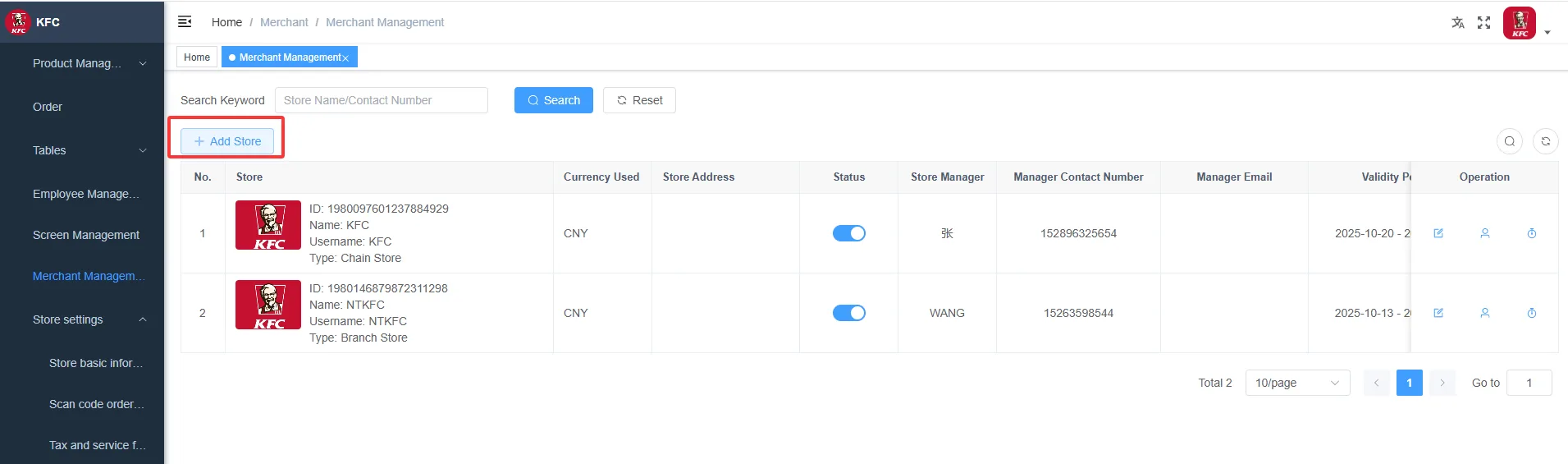Click edit icon for NTKFC store row
1568x464 pixels.
pos(1438,313)
